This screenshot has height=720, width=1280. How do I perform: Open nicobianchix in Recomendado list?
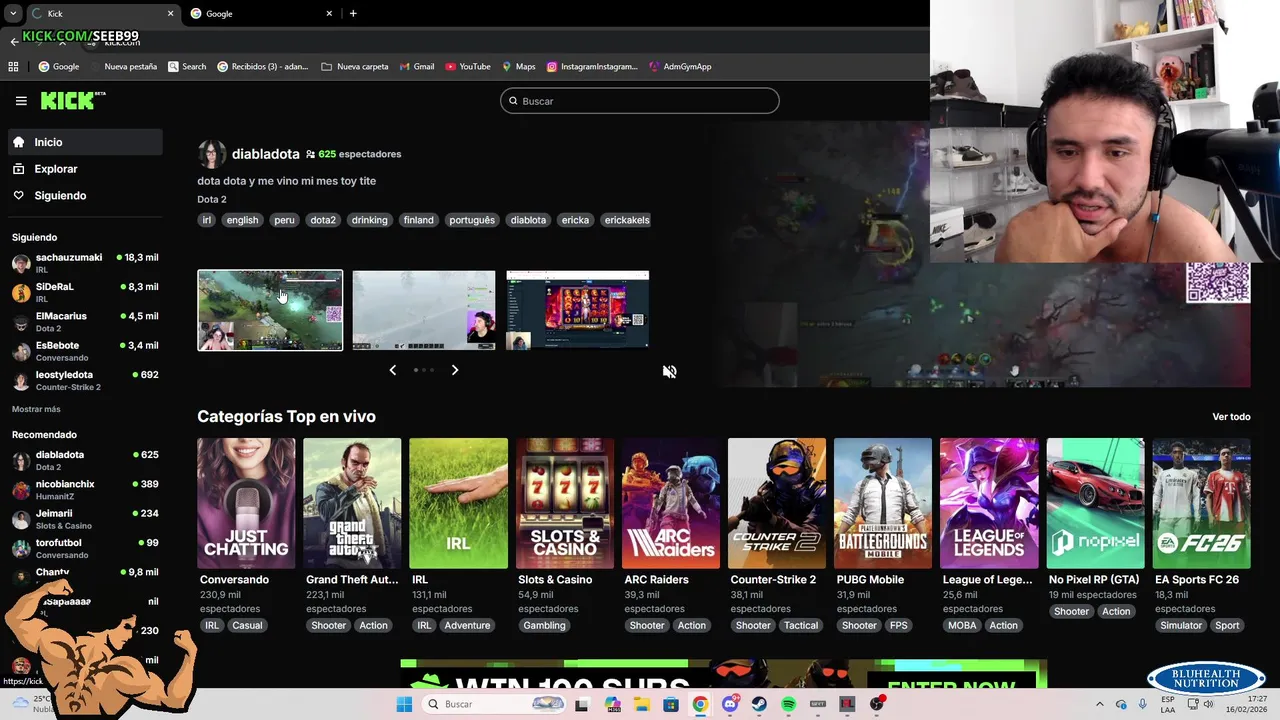click(85, 489)
